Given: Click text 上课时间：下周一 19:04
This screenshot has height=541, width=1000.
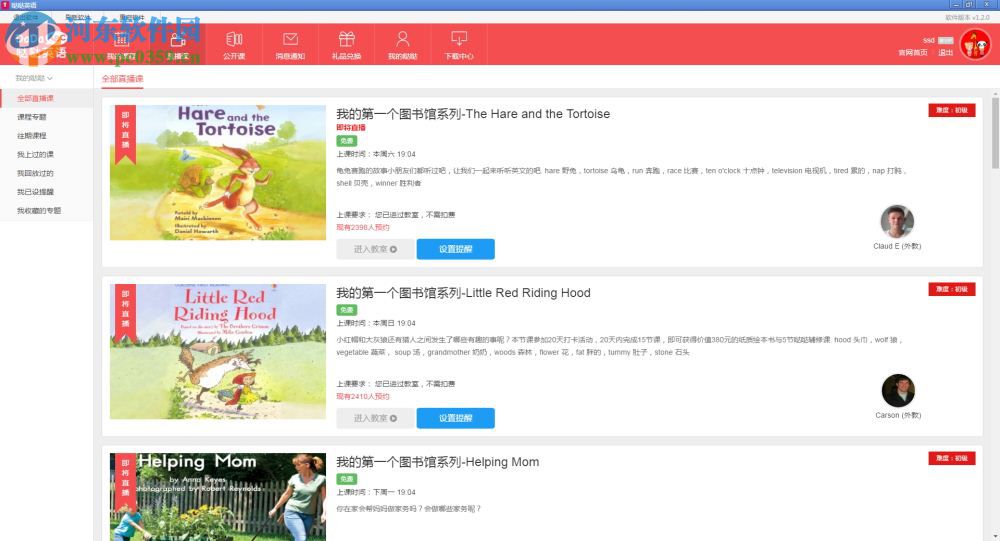Looking at the screenshot, I should click(376, 493).
